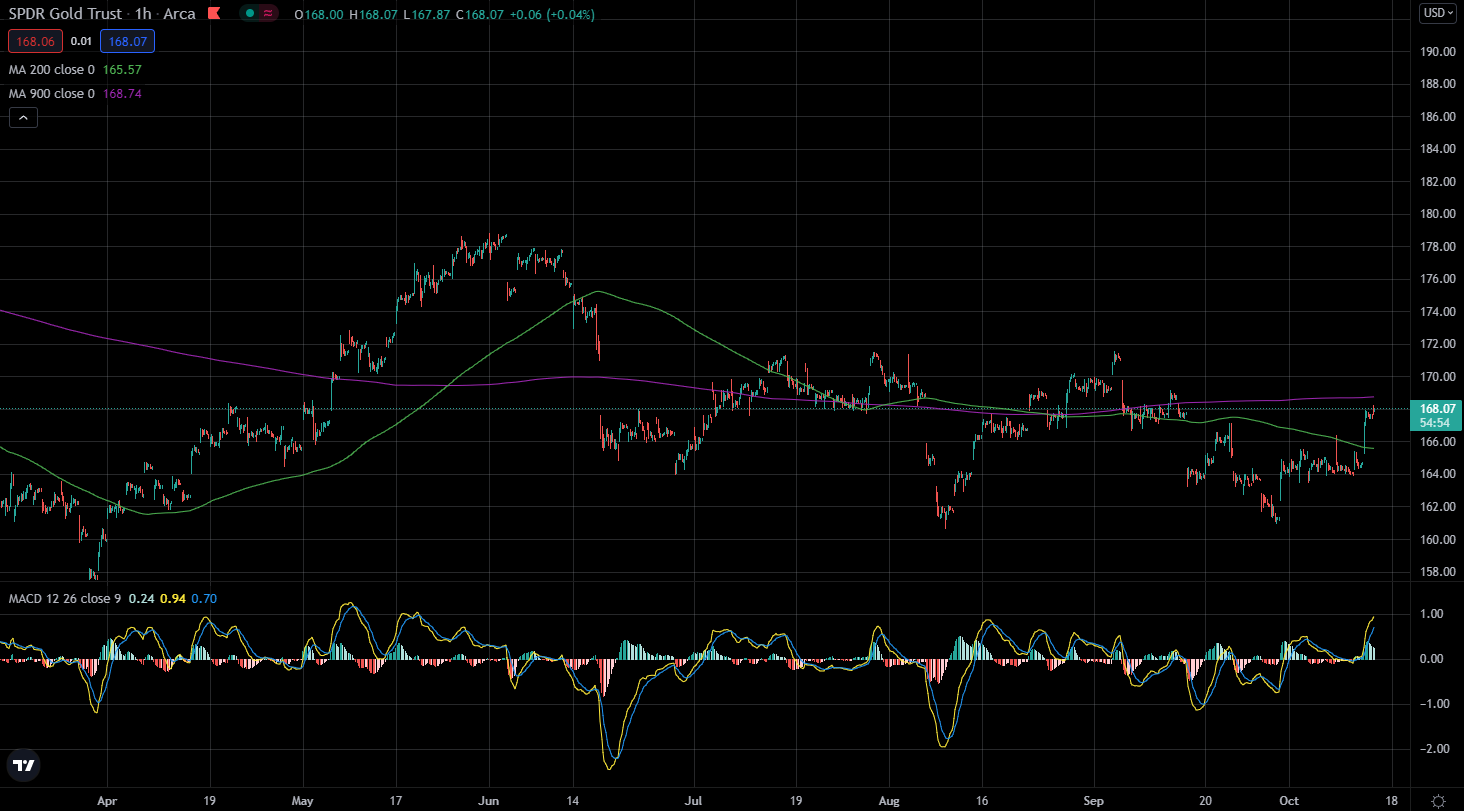This screenshot has height=811, width=1464.
Task: Click the 160.00 price axis label
Action: (x=1436, y=540)
